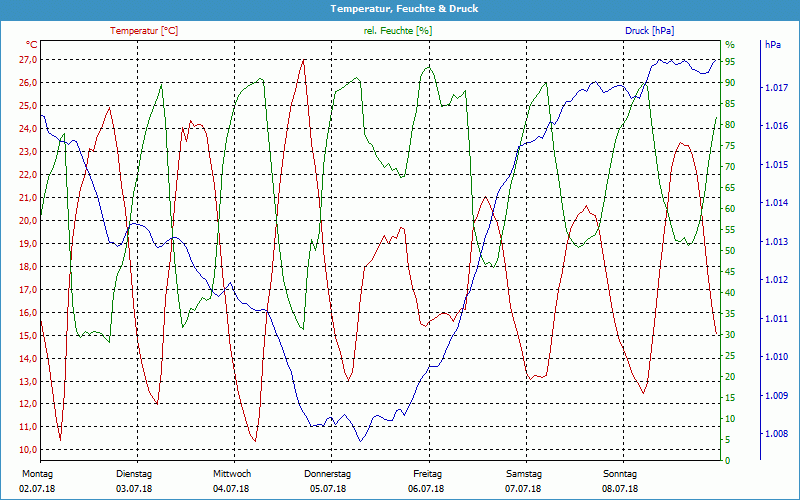Click the date '06.07.18'
The height and width of the screenshot is (500, 800).
[x=426, y=489]
